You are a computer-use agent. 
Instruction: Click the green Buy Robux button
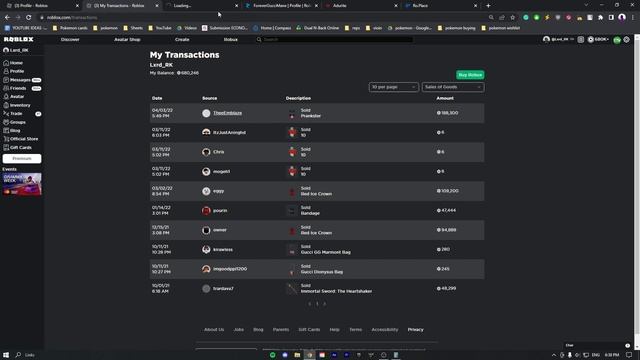(x=470, y=75)
